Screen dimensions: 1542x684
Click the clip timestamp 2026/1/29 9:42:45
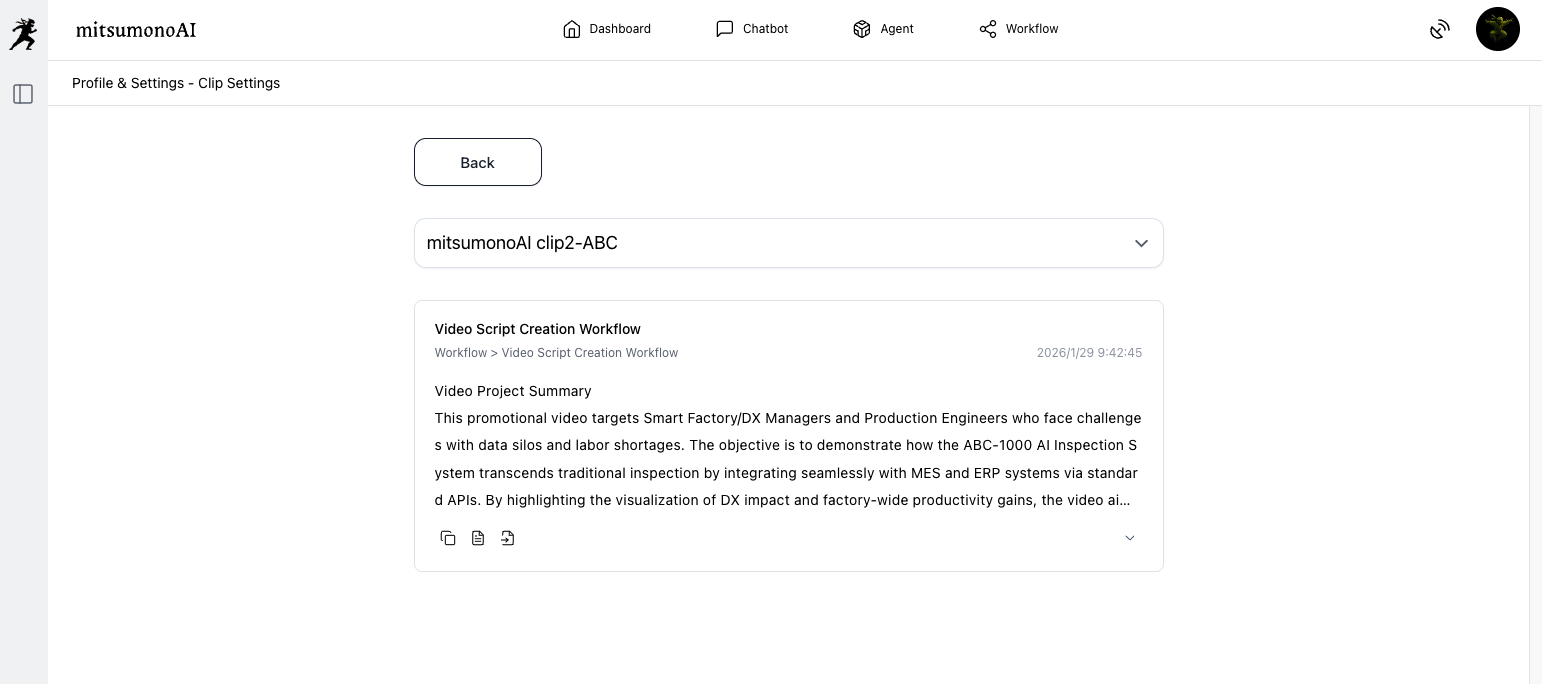(x=1089, y=353)
